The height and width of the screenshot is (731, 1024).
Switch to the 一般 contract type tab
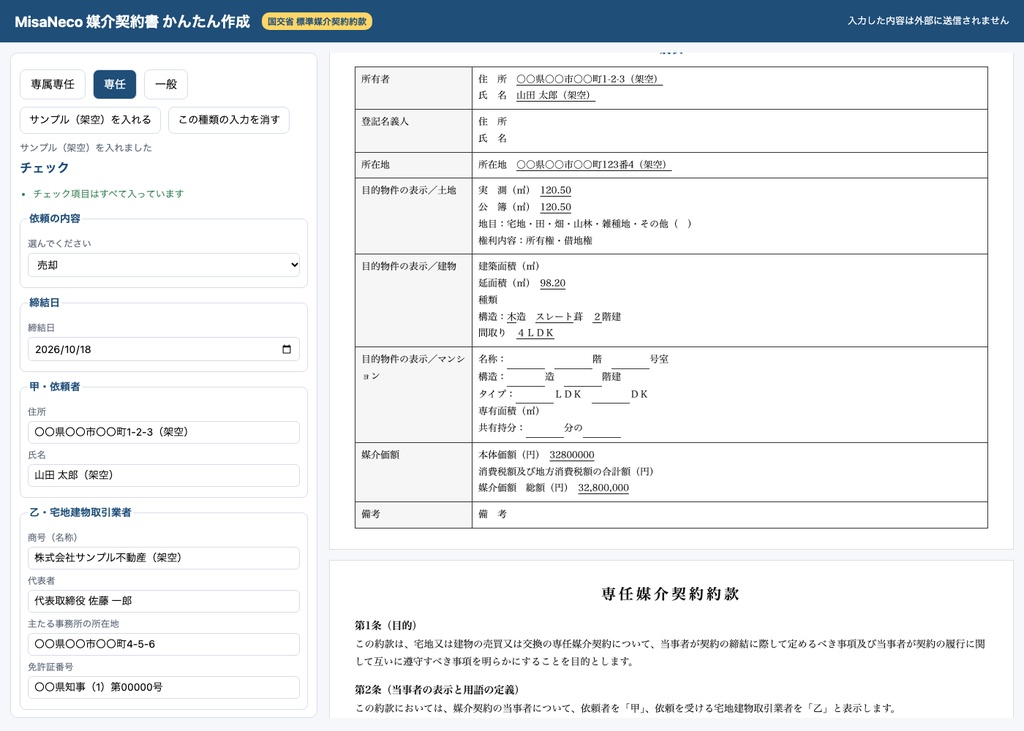166,84
